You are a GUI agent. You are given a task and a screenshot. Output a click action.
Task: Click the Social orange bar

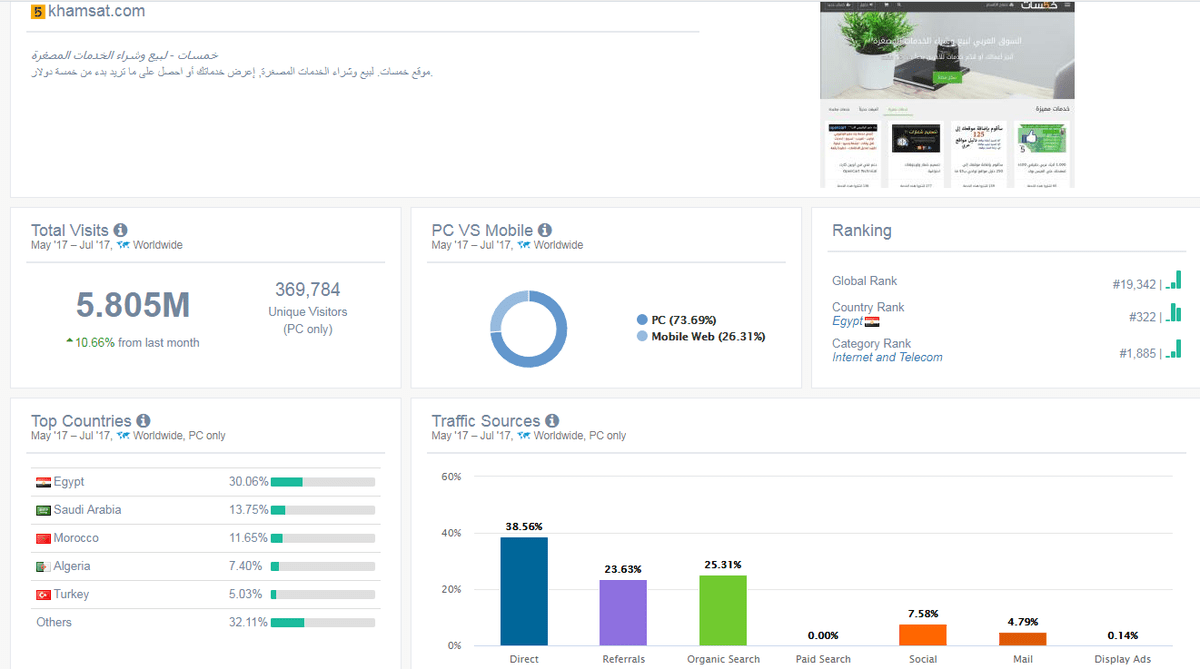tap(923, 634)
